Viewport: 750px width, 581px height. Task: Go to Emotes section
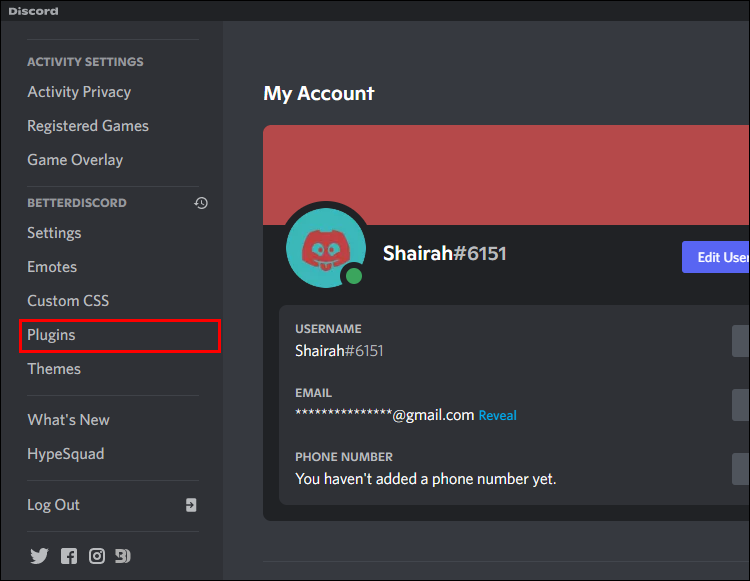pos(52,267)
